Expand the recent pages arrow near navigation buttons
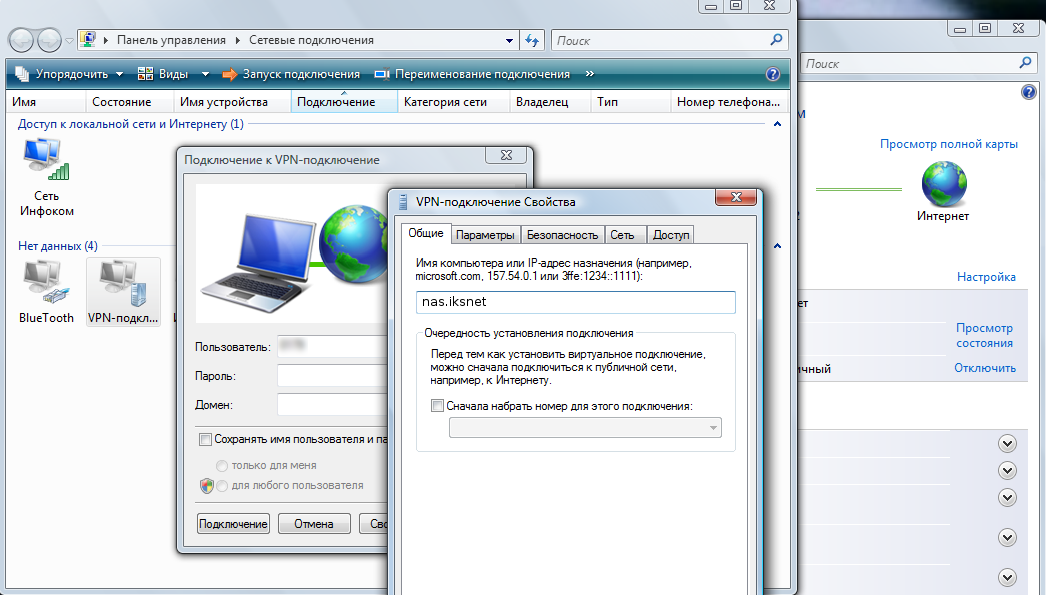 coord(69,41)
